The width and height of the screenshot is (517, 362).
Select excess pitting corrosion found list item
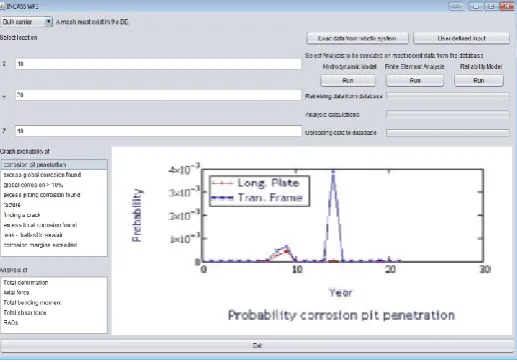point(54,195)
